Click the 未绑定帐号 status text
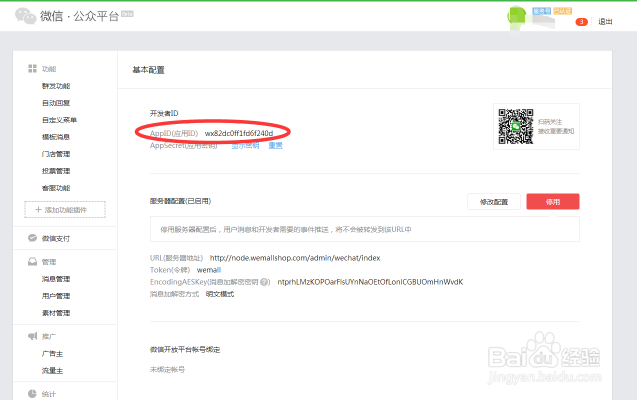637x400 pixels. point(167,370)
